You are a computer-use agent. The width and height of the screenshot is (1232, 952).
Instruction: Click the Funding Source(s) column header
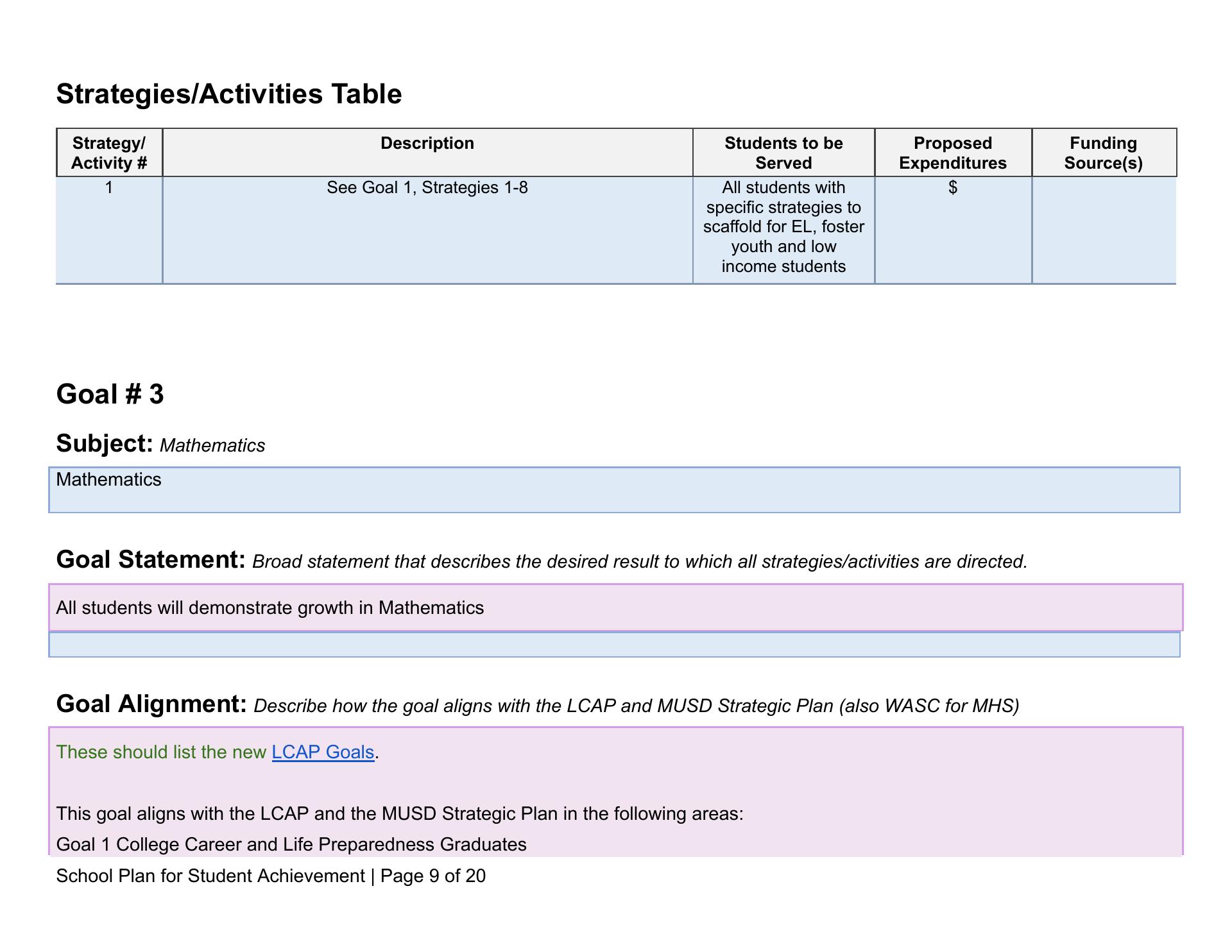pyautogui.click(x=1104, y=153)
